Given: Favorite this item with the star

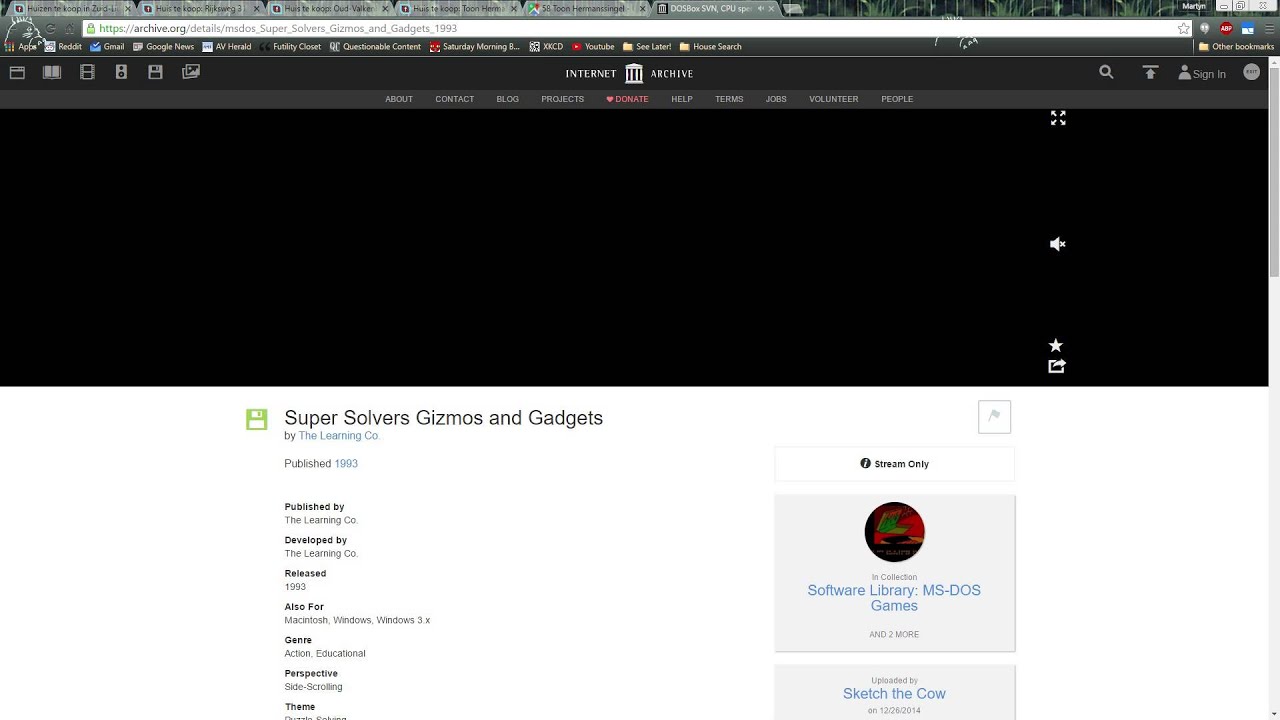Looking at the screenshot, I should tap(1055, 345).
